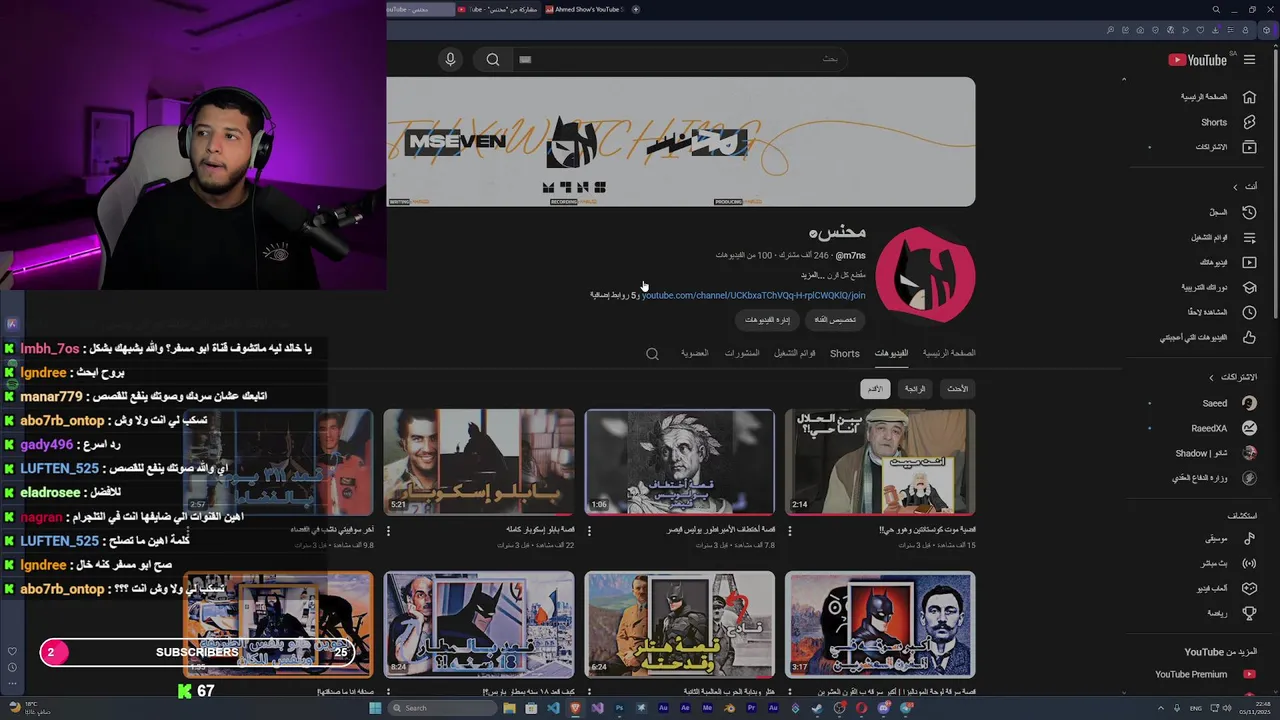Click the 'Manage videos' button

pyautogui.click(x=768, y=319)
